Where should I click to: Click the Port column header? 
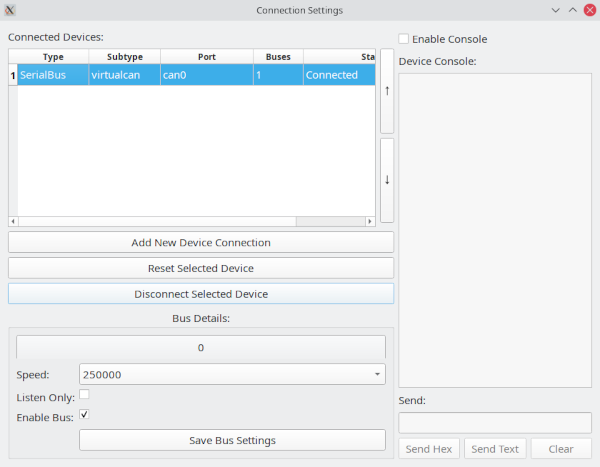click(x=206, y=57)
